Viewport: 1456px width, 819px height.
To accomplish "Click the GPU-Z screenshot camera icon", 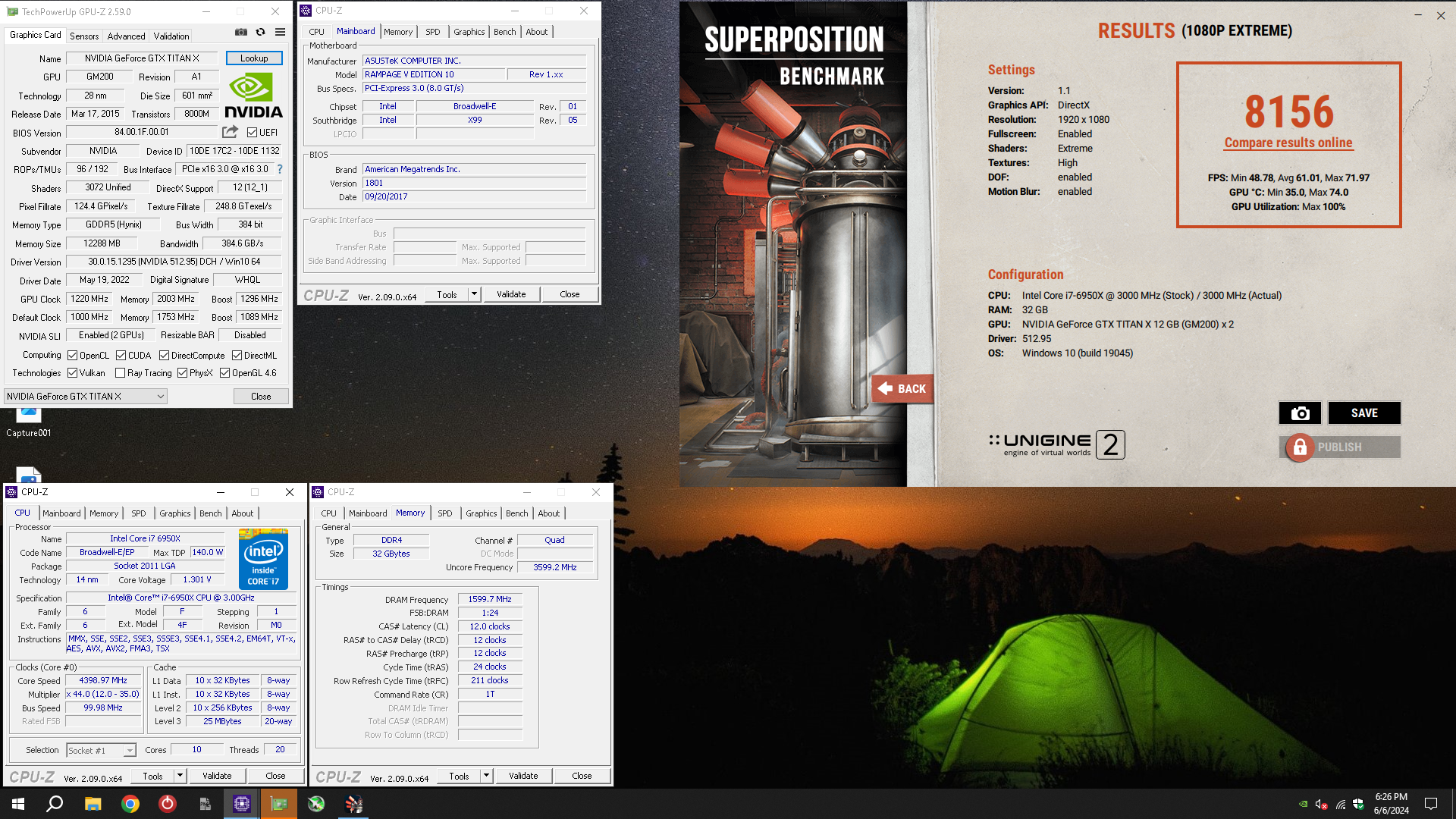I will click(x=241, y=33).
